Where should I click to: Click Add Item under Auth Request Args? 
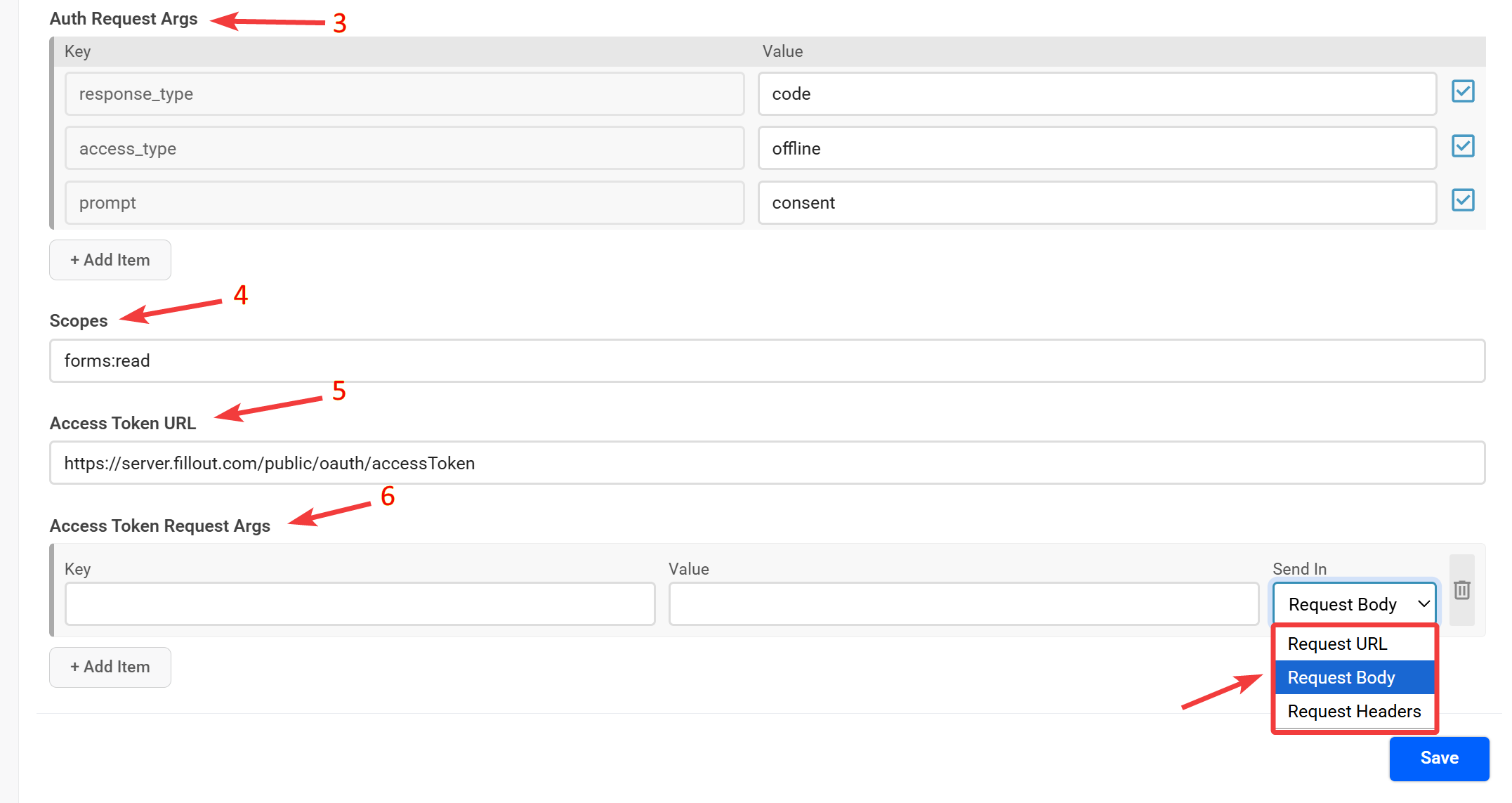(110, 259)
